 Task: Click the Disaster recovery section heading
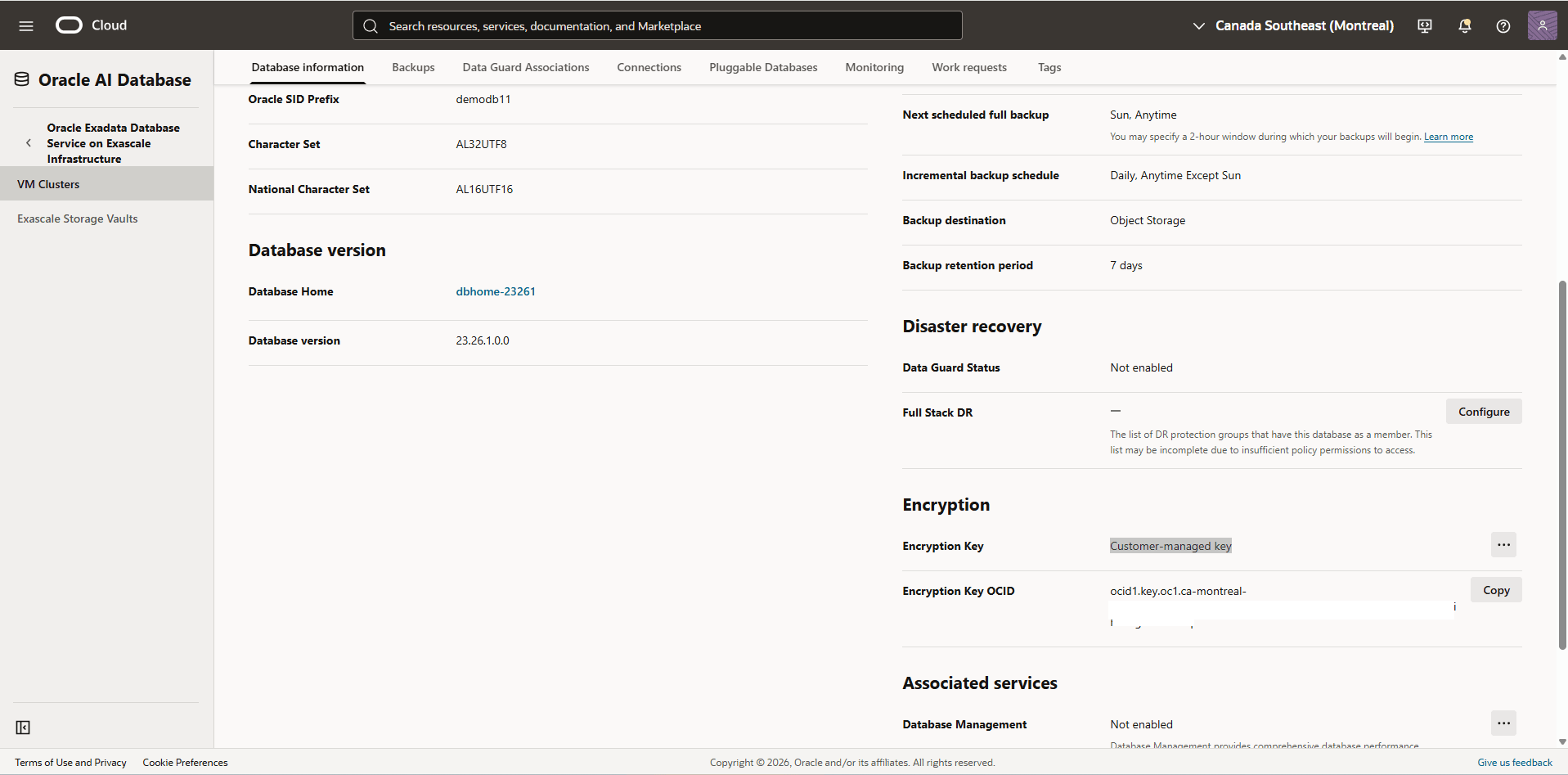[x=972, y=327]
